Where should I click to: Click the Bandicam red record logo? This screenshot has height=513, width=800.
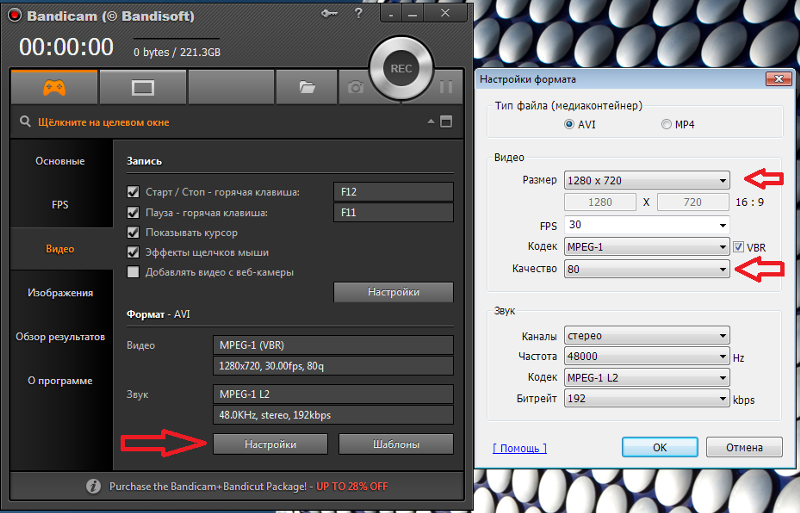15,16
